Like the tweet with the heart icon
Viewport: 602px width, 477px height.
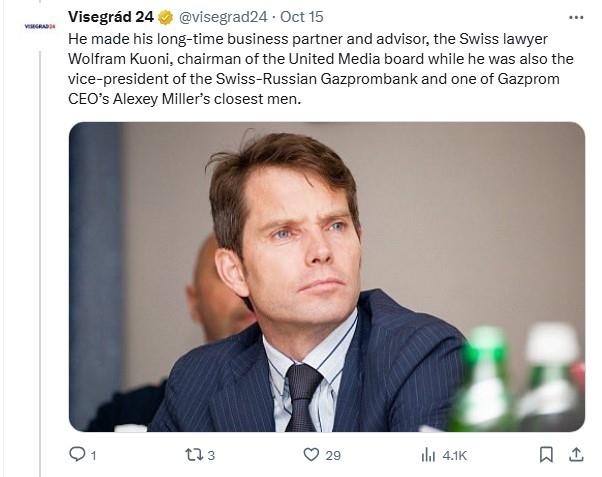coord(311,454)
